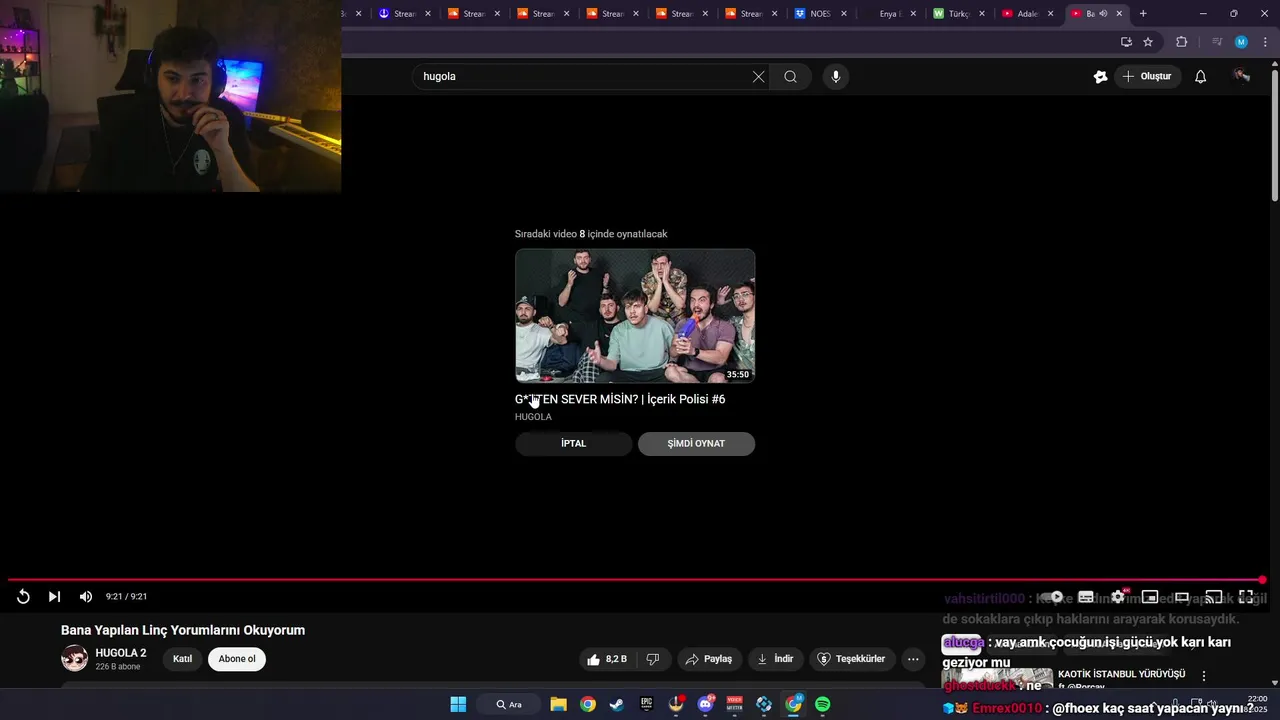Switch to the NOES browser tab
The image size is (1280, 720).
[x=820, y=14]
